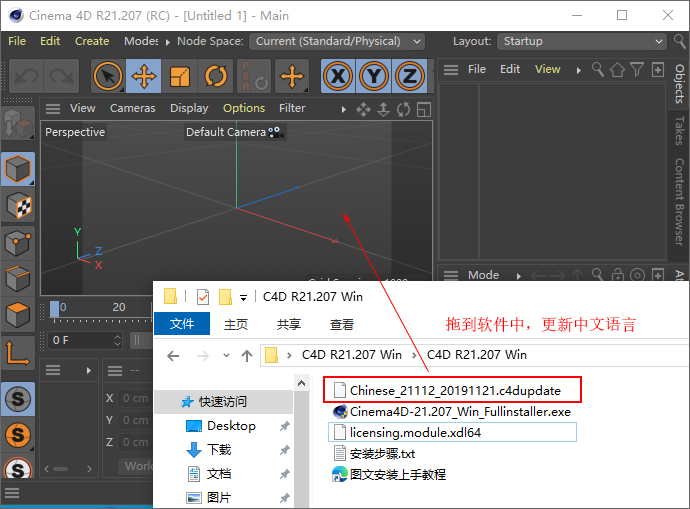Viewport: 690px width, 509px height.
Task: Click the PSR reset icon
Action: tap(254, 77)
